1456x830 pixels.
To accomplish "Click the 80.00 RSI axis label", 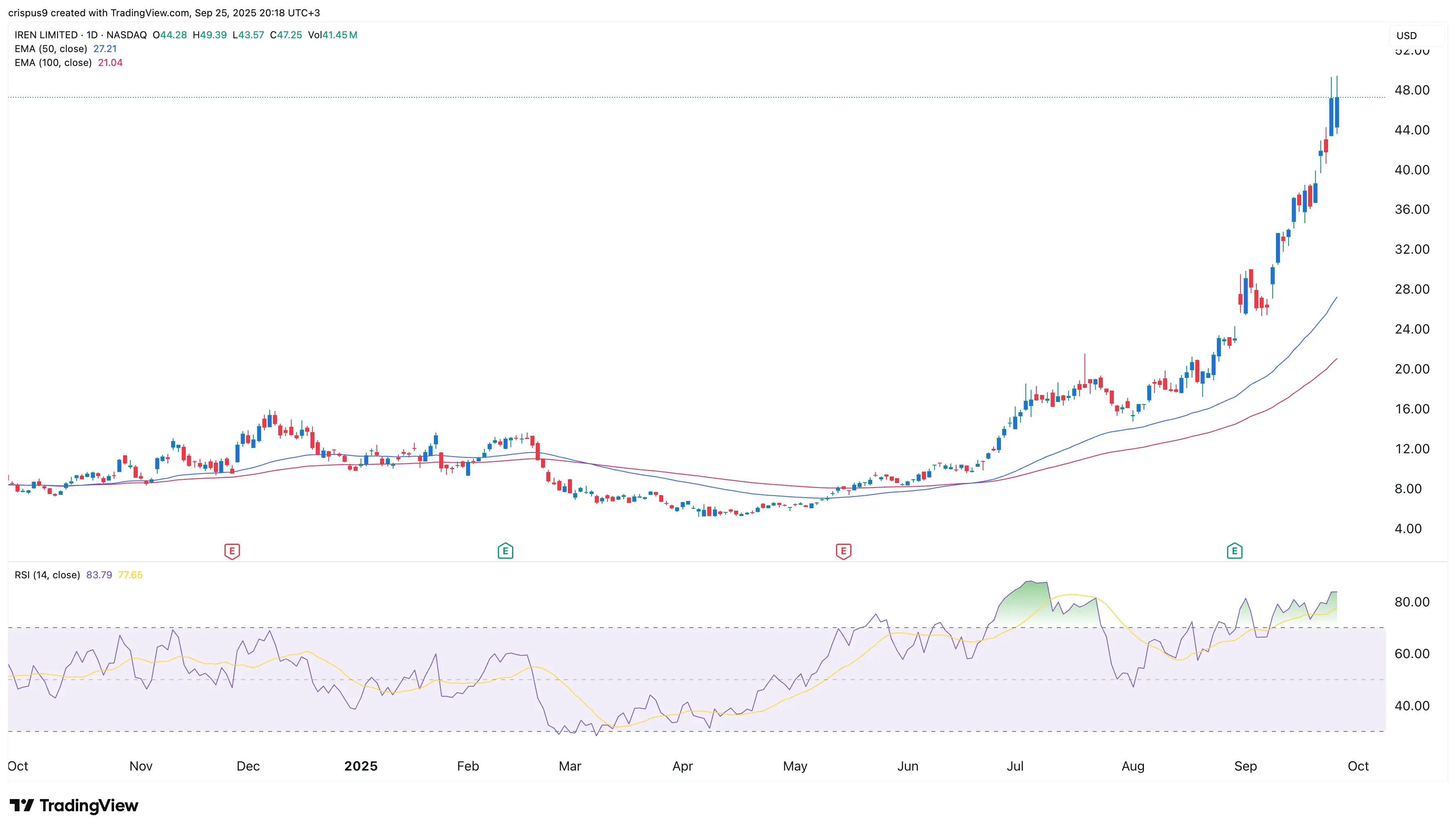I will 1412,602.
